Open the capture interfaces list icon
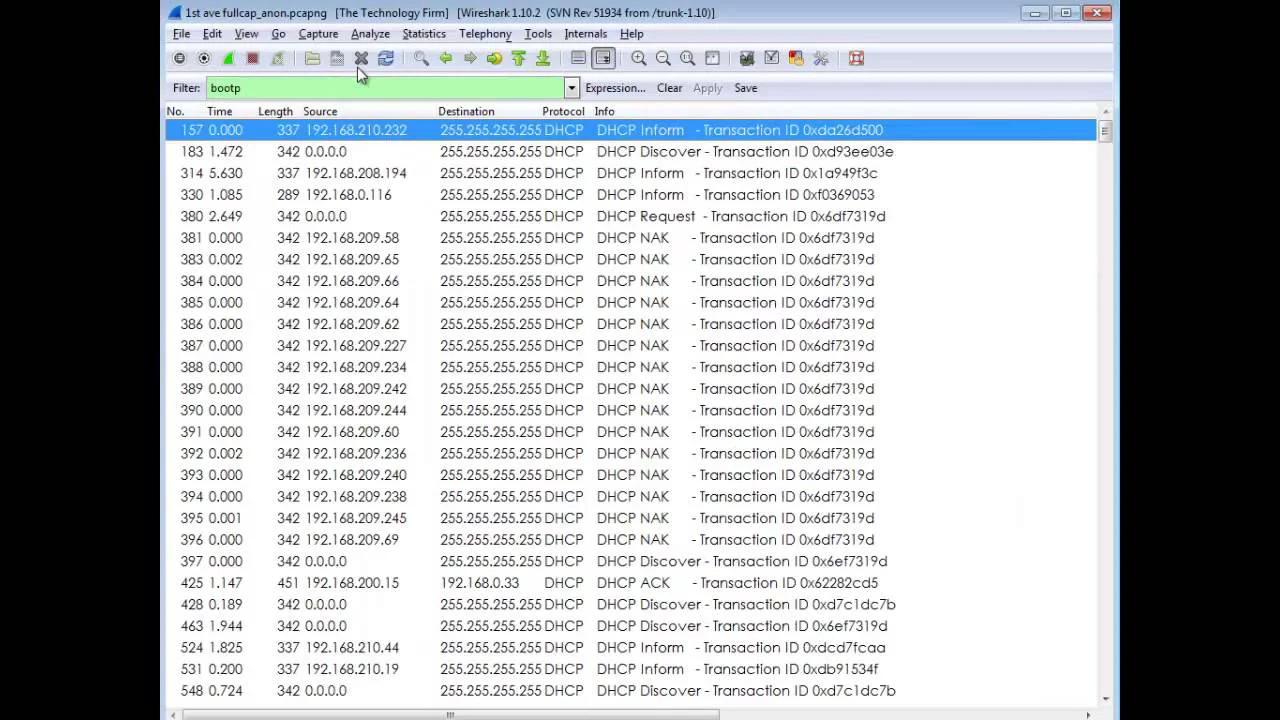Screen dimensions: 1280x720 coord(180,59)
